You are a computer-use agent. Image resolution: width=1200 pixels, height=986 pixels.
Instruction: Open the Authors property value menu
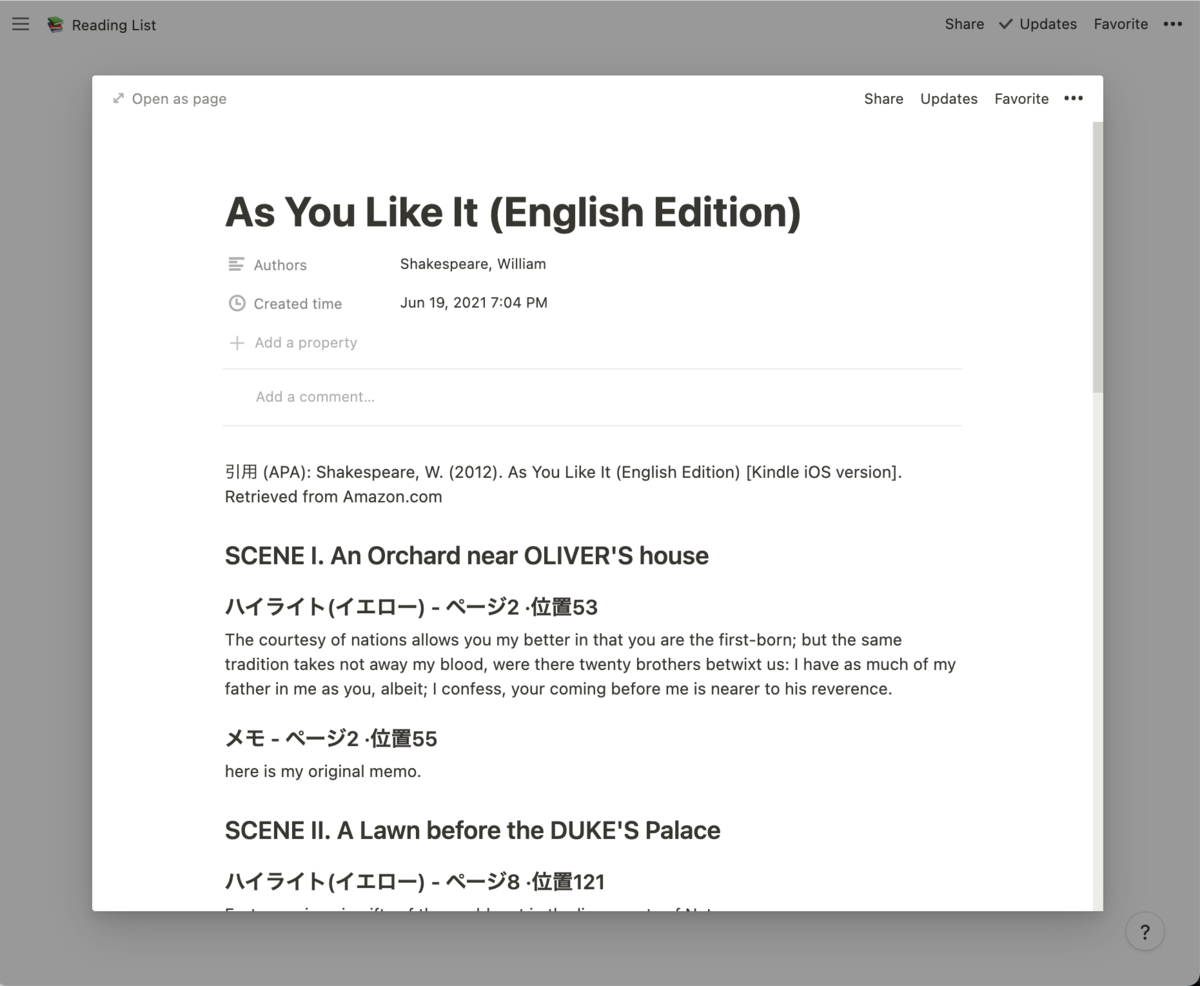(472, 264)
